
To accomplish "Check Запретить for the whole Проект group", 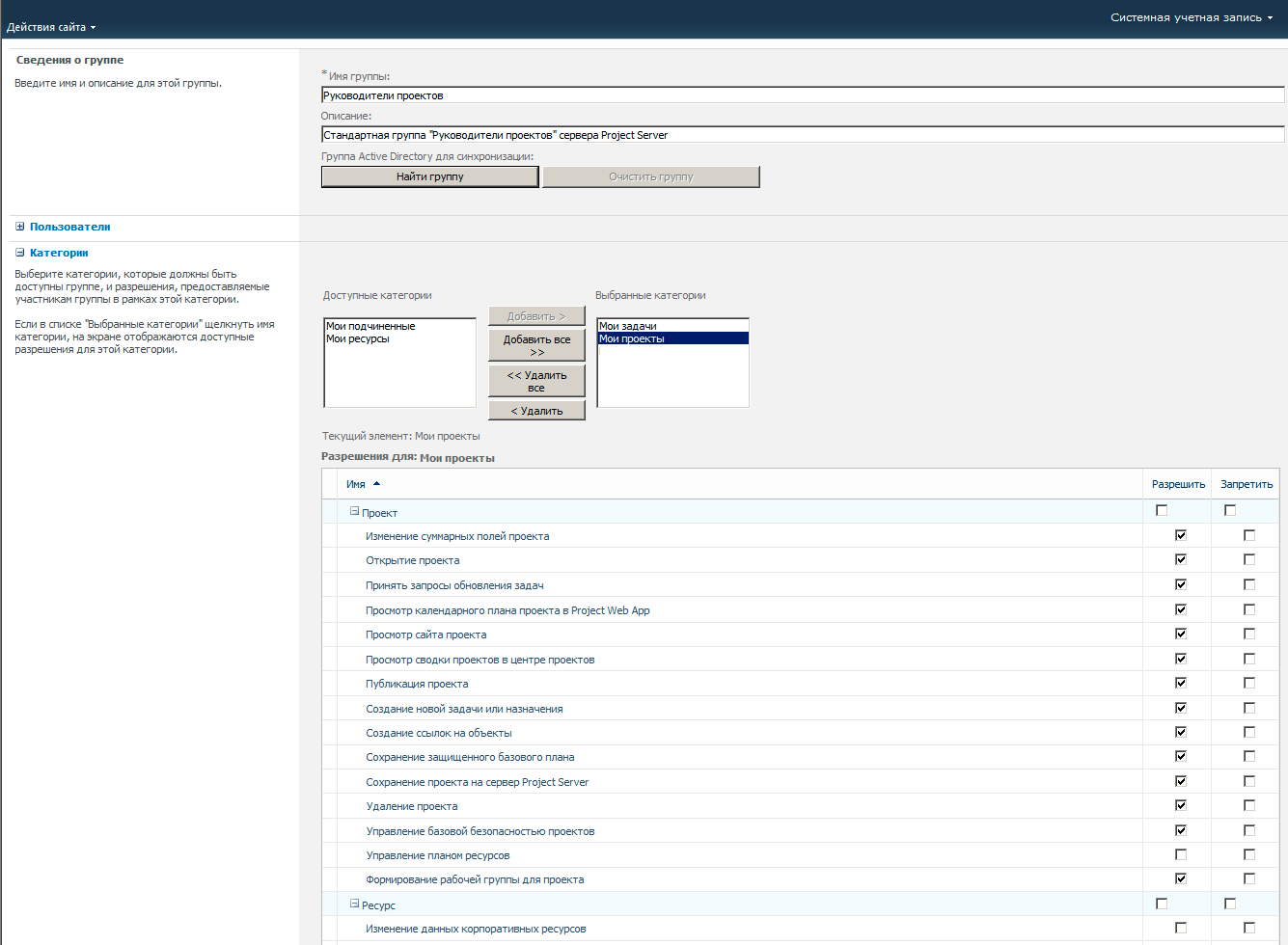I will click(x=1230, y=510).
